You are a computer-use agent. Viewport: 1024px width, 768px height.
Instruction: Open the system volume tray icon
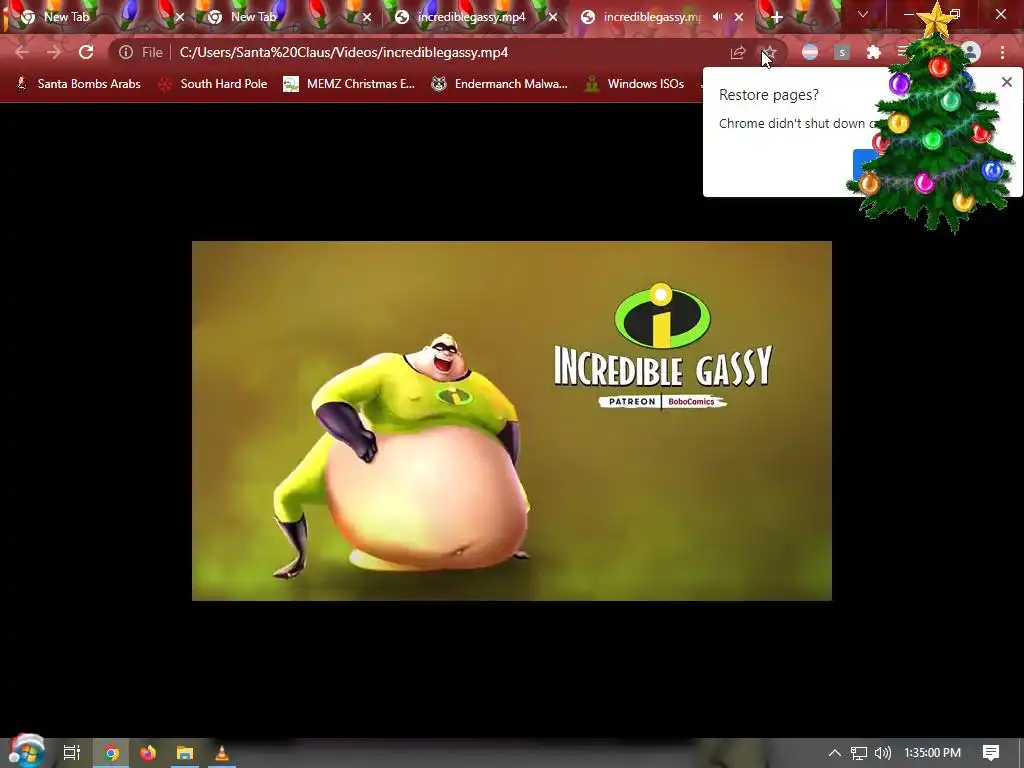[x=882, y=753]
